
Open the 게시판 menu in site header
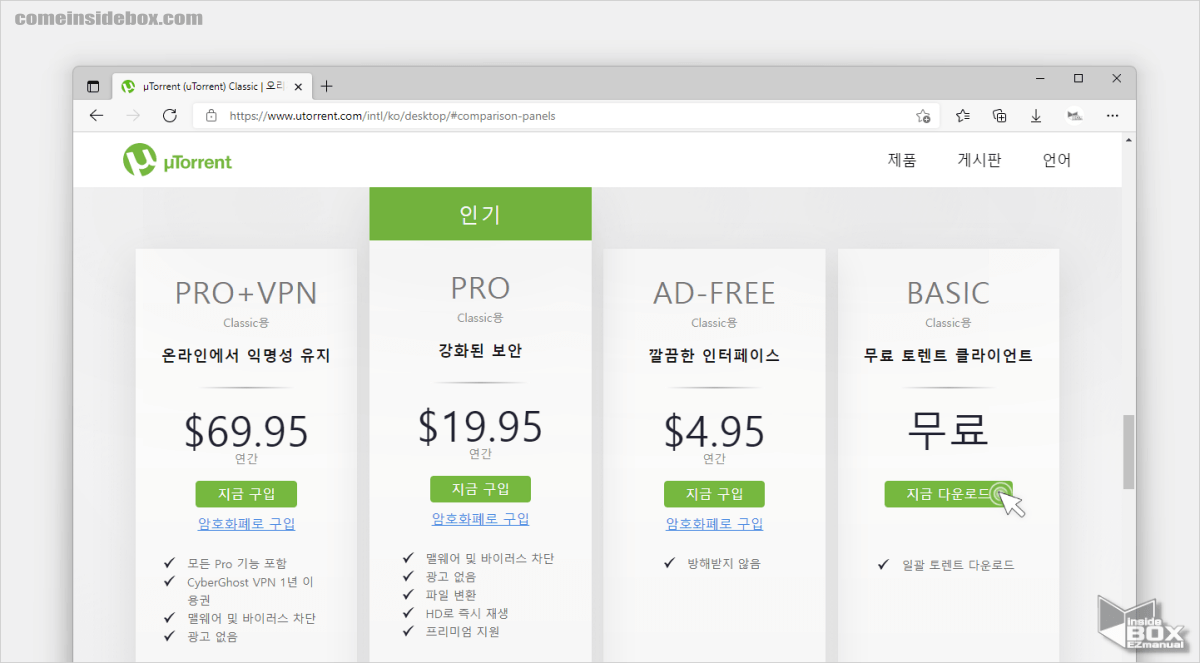tap(979, 160)
